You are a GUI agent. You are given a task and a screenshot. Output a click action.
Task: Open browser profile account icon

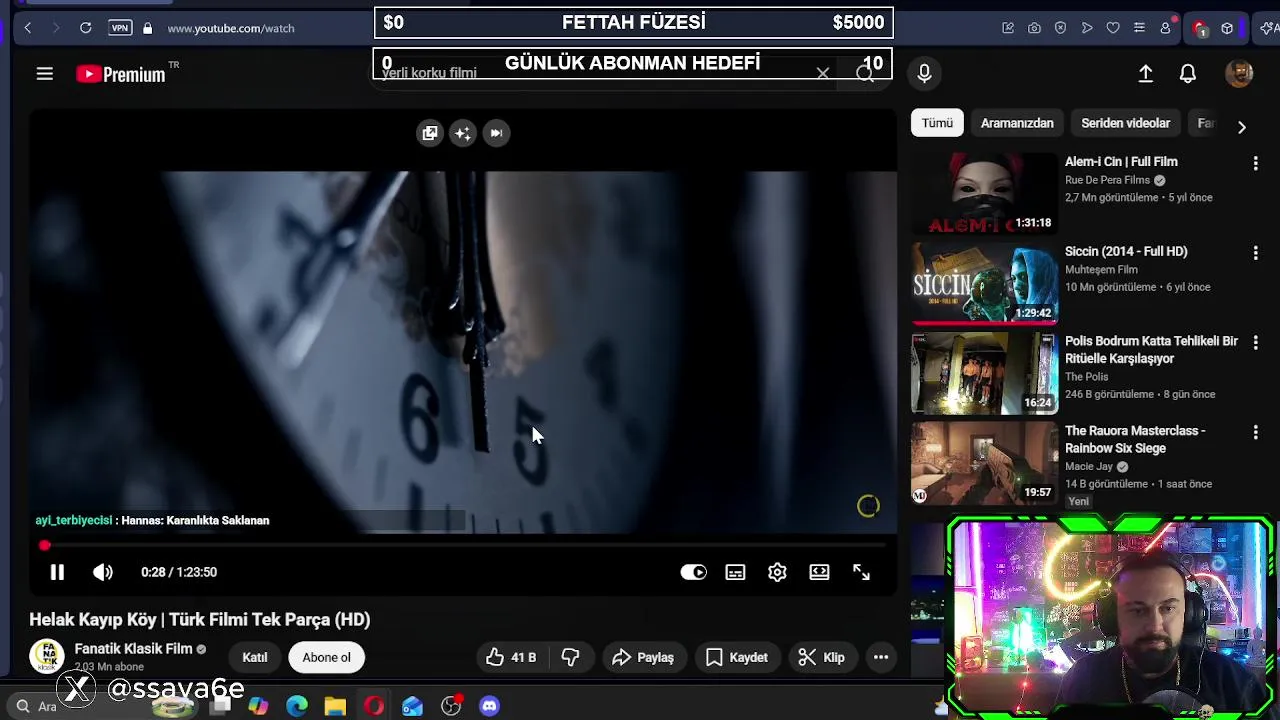click(x=1165, y=28)
